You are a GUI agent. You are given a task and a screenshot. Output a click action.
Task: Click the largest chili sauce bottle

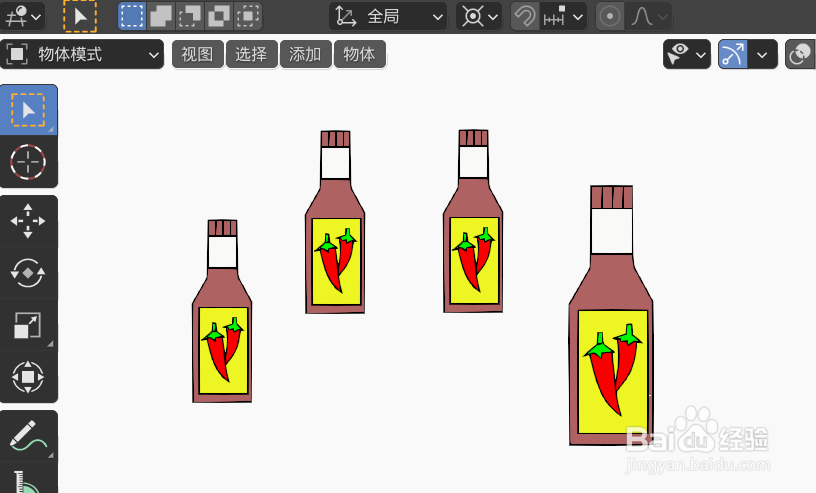[611, 315]
